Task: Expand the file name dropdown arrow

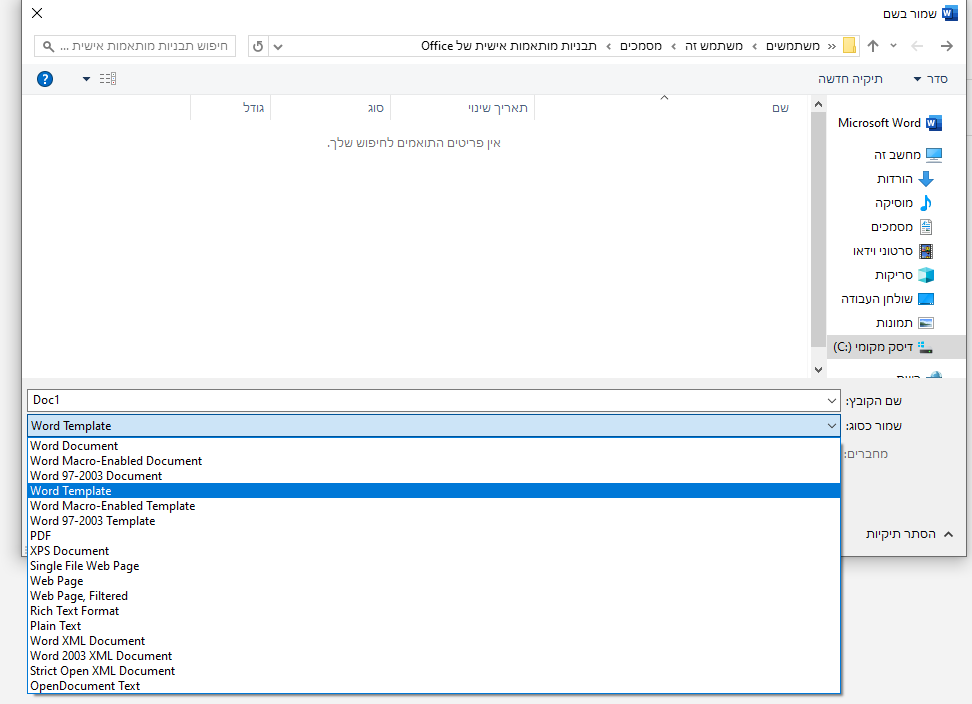Action: pos(832,401)
